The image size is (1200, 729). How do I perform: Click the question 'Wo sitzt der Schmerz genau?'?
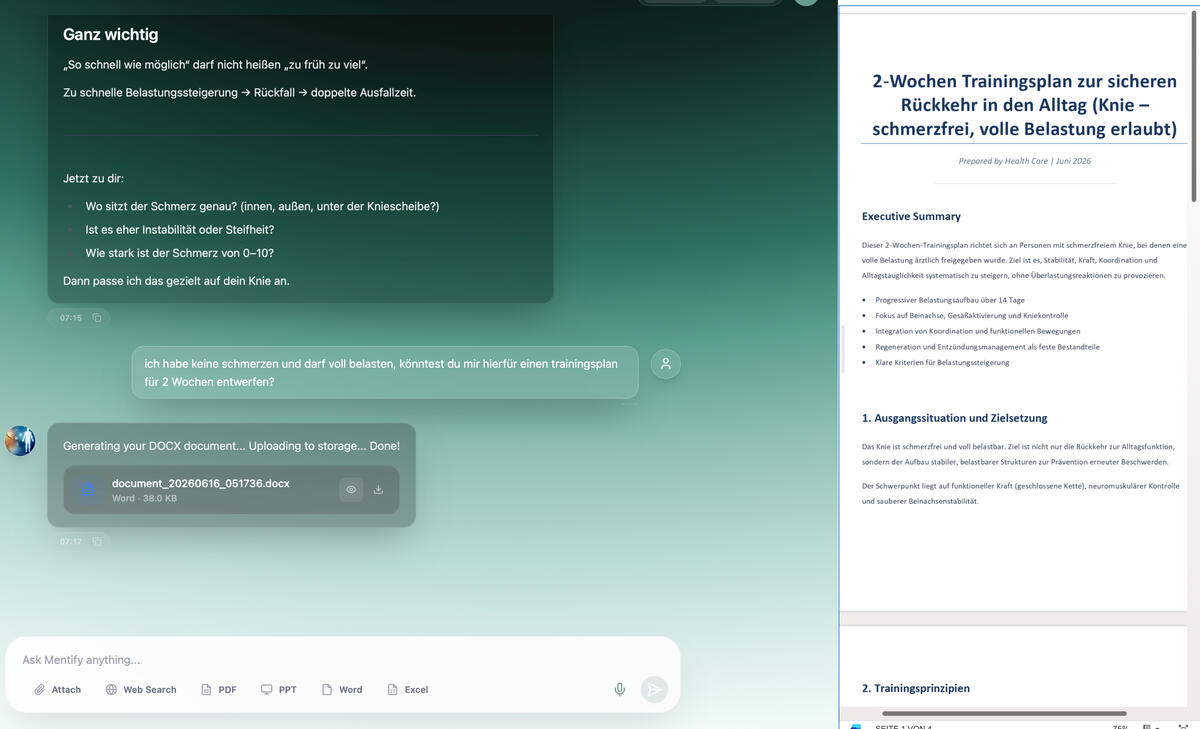tap(262, 206)
